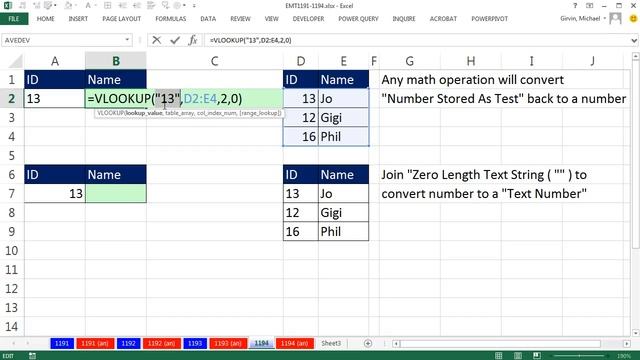The width and height of the screenshot is (640, 360).
Task: Open account dropdown next to Girvin, Michael
Action: pyautogui.click(x=605, y=18)
